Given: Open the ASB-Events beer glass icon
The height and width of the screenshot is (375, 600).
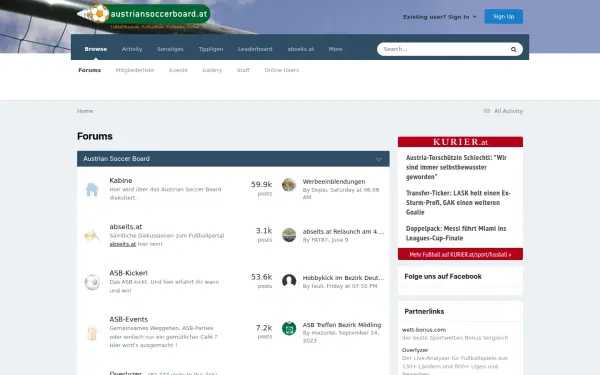Looking at the screenshot, I should [92, 333].
